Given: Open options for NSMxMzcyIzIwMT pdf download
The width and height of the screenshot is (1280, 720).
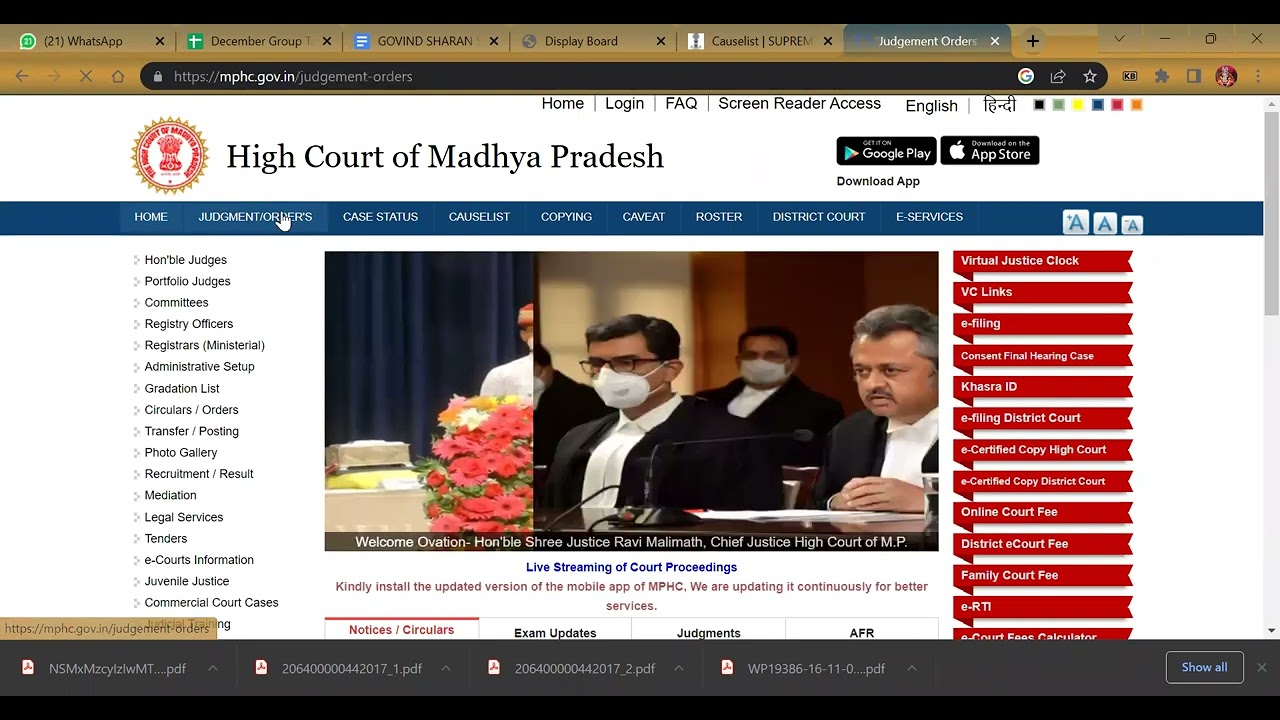Looking at the screenshot, I should click(x=213, y=668).
